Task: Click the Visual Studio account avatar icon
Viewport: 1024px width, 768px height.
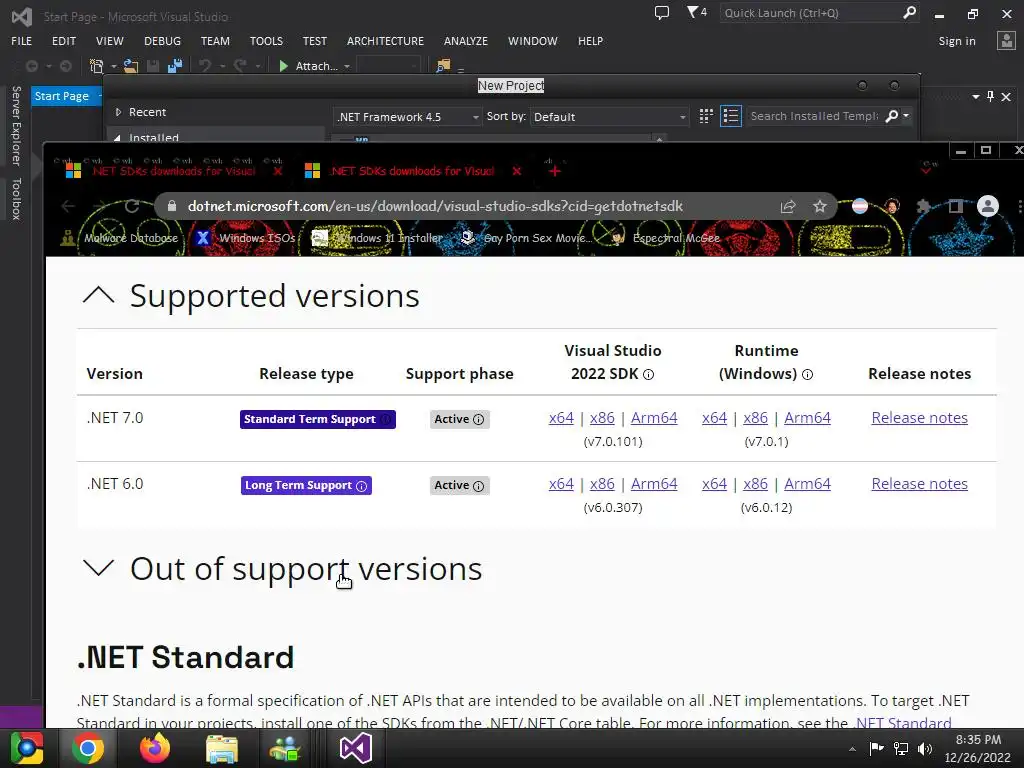Action: [1006, 40]
